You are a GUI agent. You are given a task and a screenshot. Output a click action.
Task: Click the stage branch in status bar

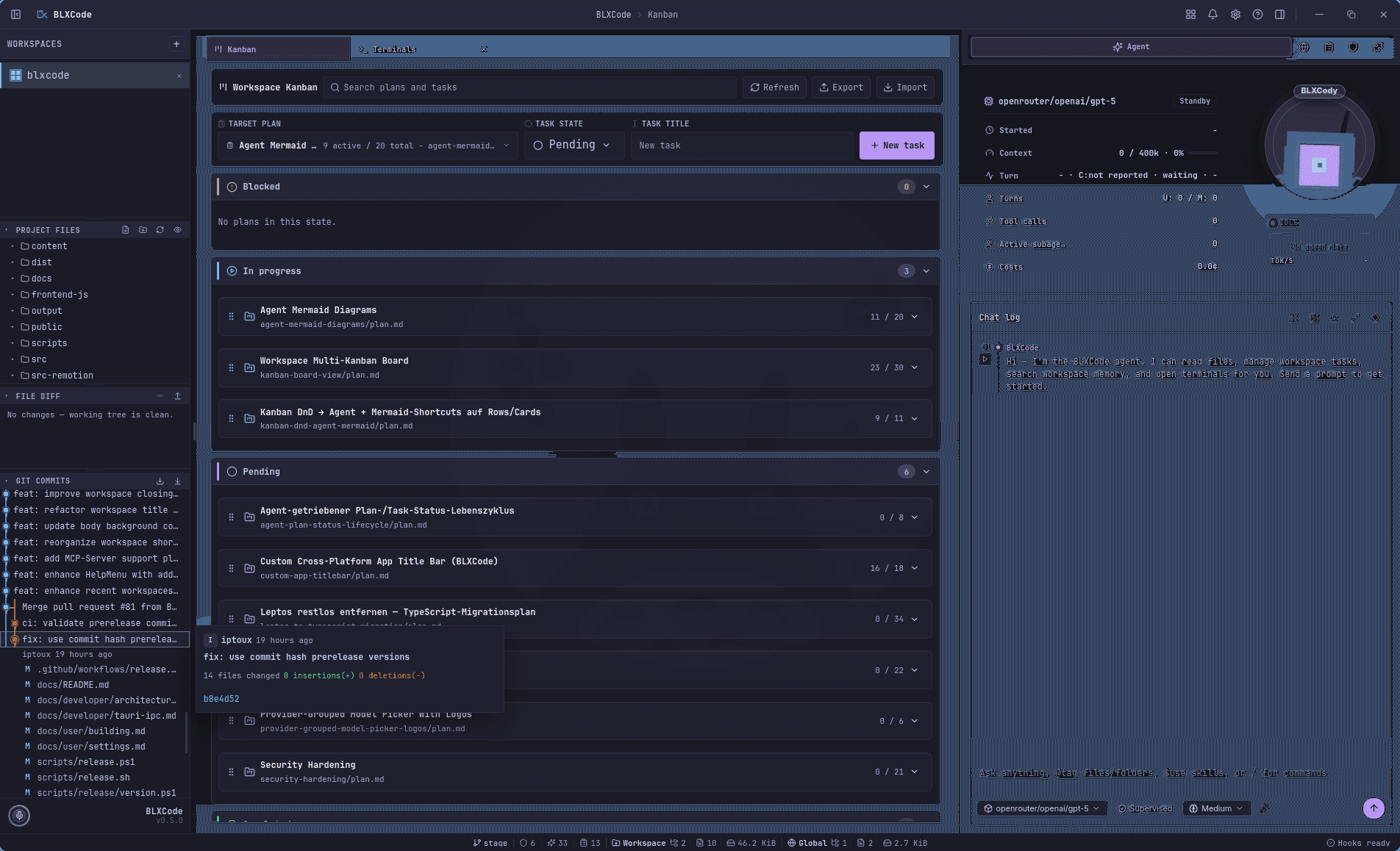(490, 843)
